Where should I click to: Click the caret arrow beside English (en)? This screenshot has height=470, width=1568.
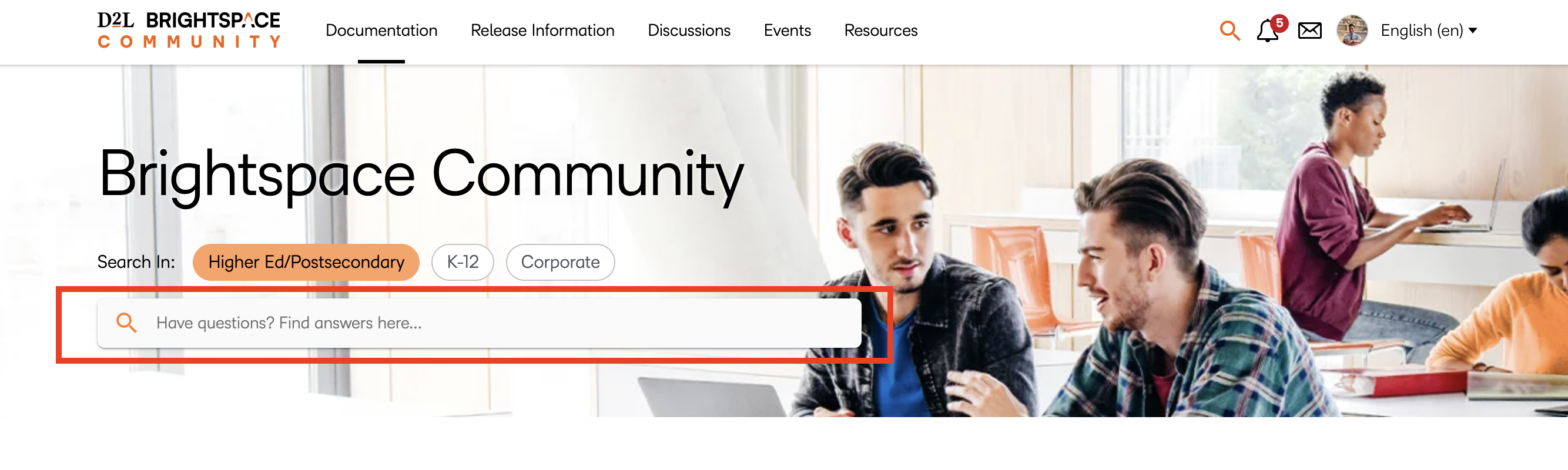1472,31
